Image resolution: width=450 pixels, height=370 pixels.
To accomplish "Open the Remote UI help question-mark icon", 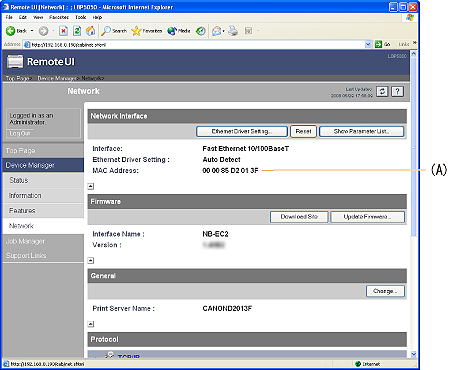I will pyautogui.click(x=397, y=91).
